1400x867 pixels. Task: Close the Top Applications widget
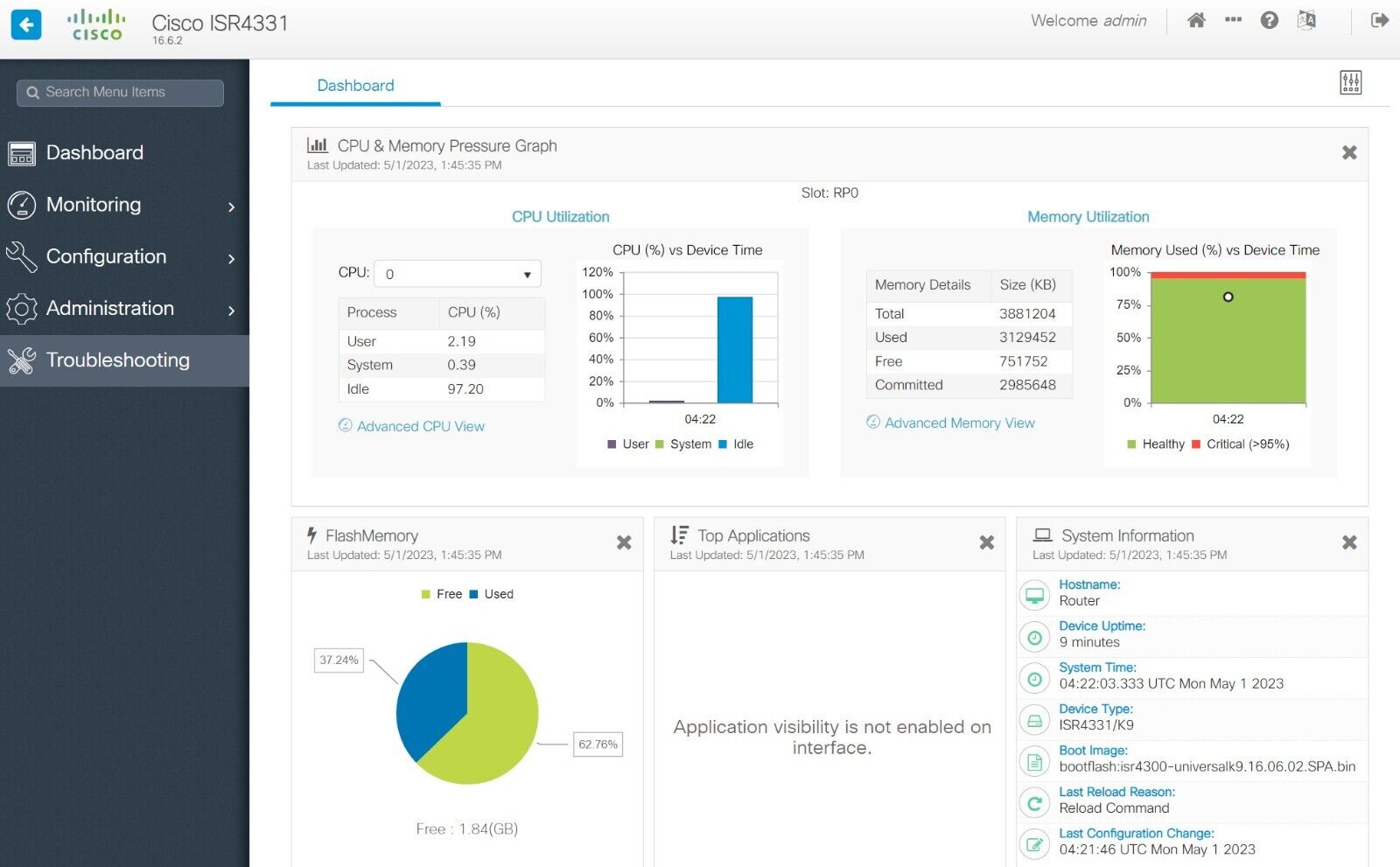[x=986, y=542]
